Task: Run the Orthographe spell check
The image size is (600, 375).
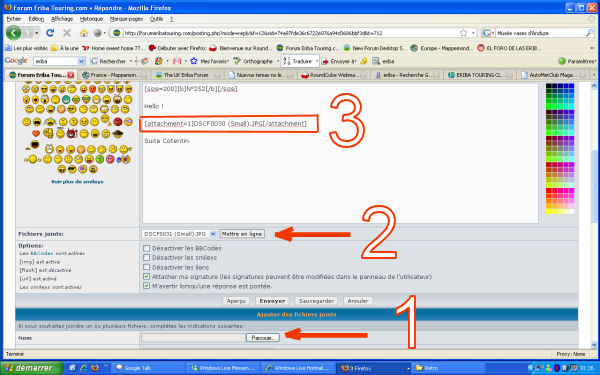Action: tap(253, 61)
